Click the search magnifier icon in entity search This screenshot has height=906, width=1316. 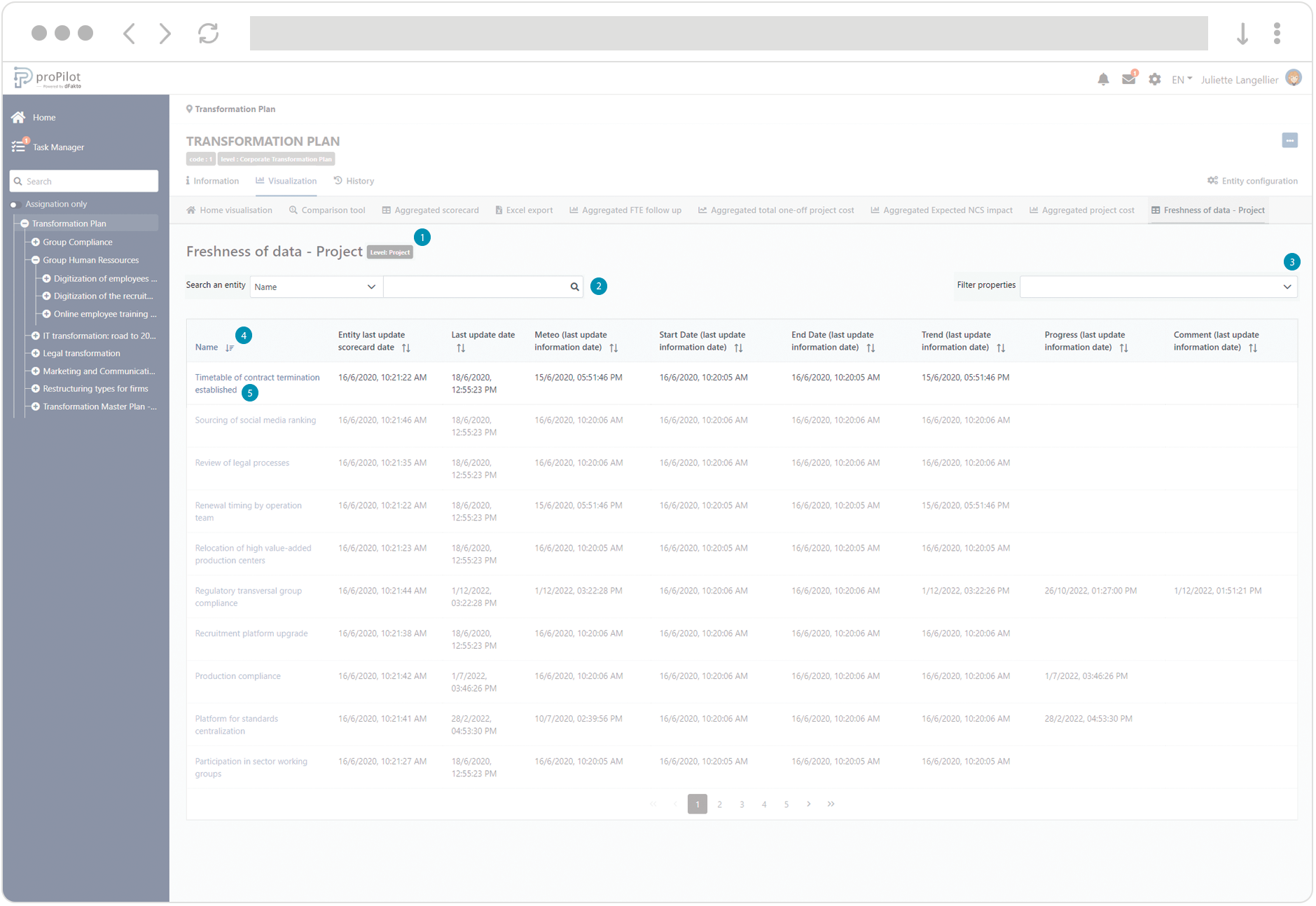pyautogui.click(x=574, y=287)
